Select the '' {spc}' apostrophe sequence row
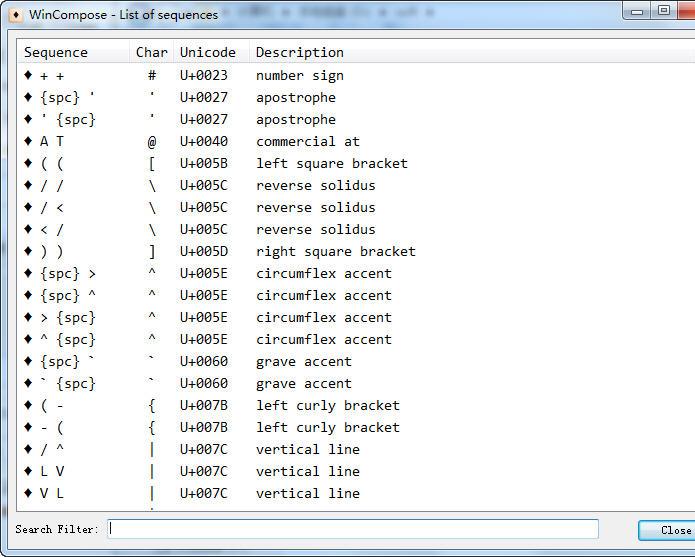Viewport: 695px width, 557px height. 356,119
